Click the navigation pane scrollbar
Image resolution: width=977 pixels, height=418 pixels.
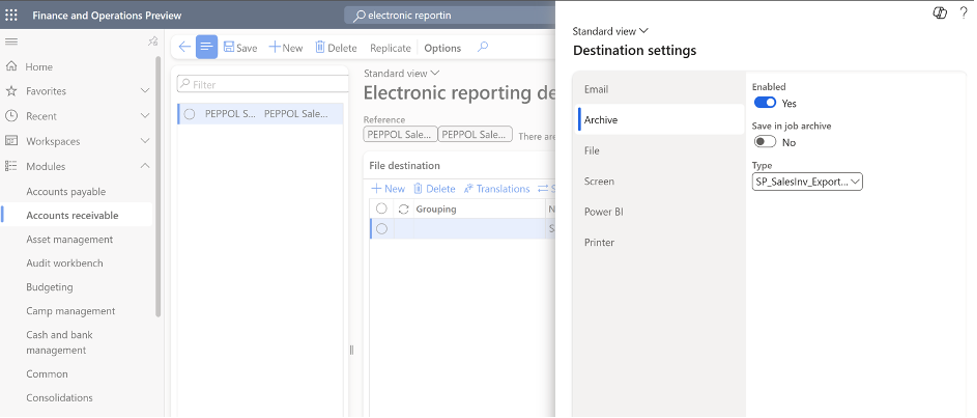(158, 187)
